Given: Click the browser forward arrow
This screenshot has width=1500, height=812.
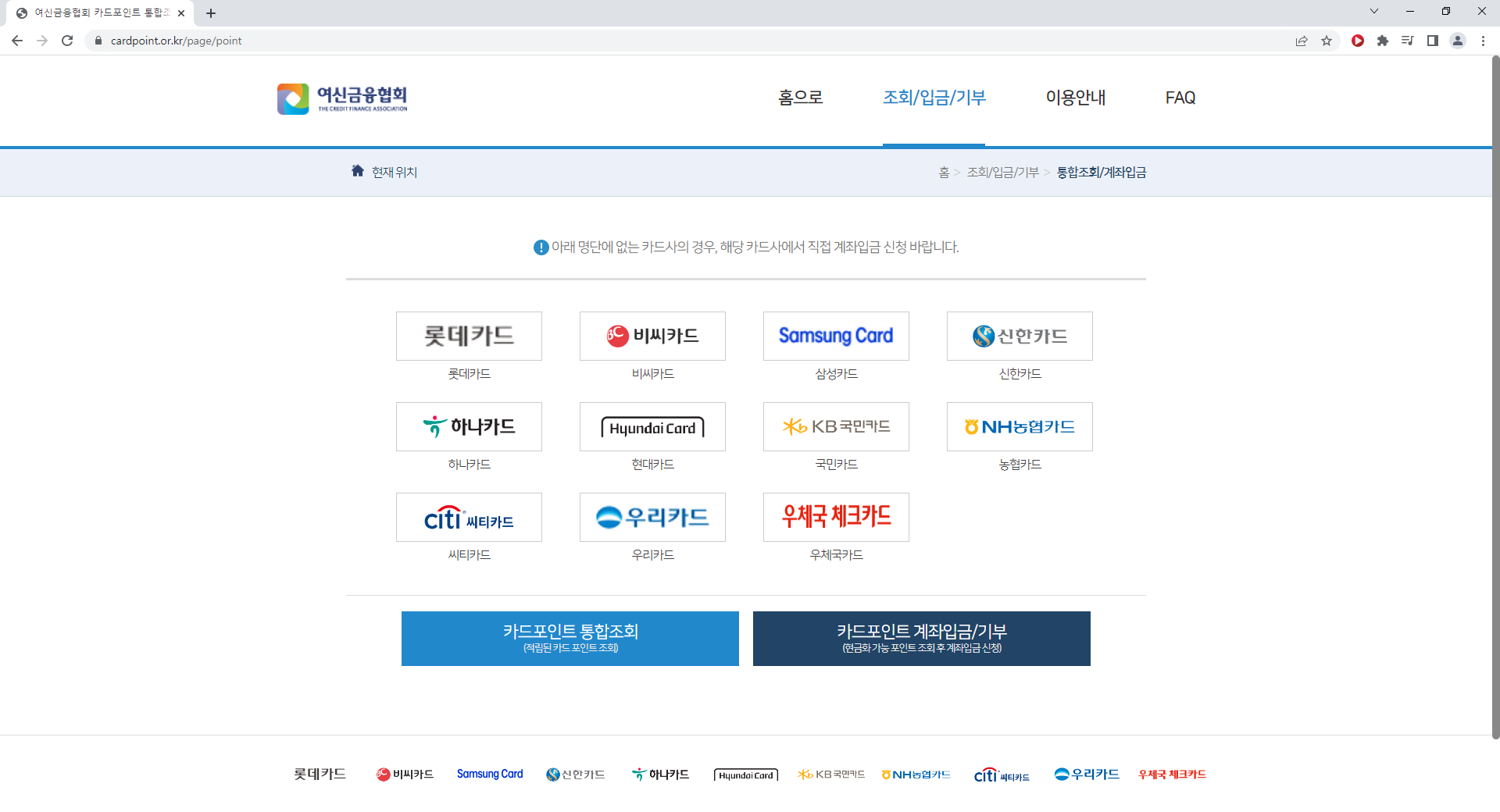Looking at the screenshot, I should [x=42, y=41].
